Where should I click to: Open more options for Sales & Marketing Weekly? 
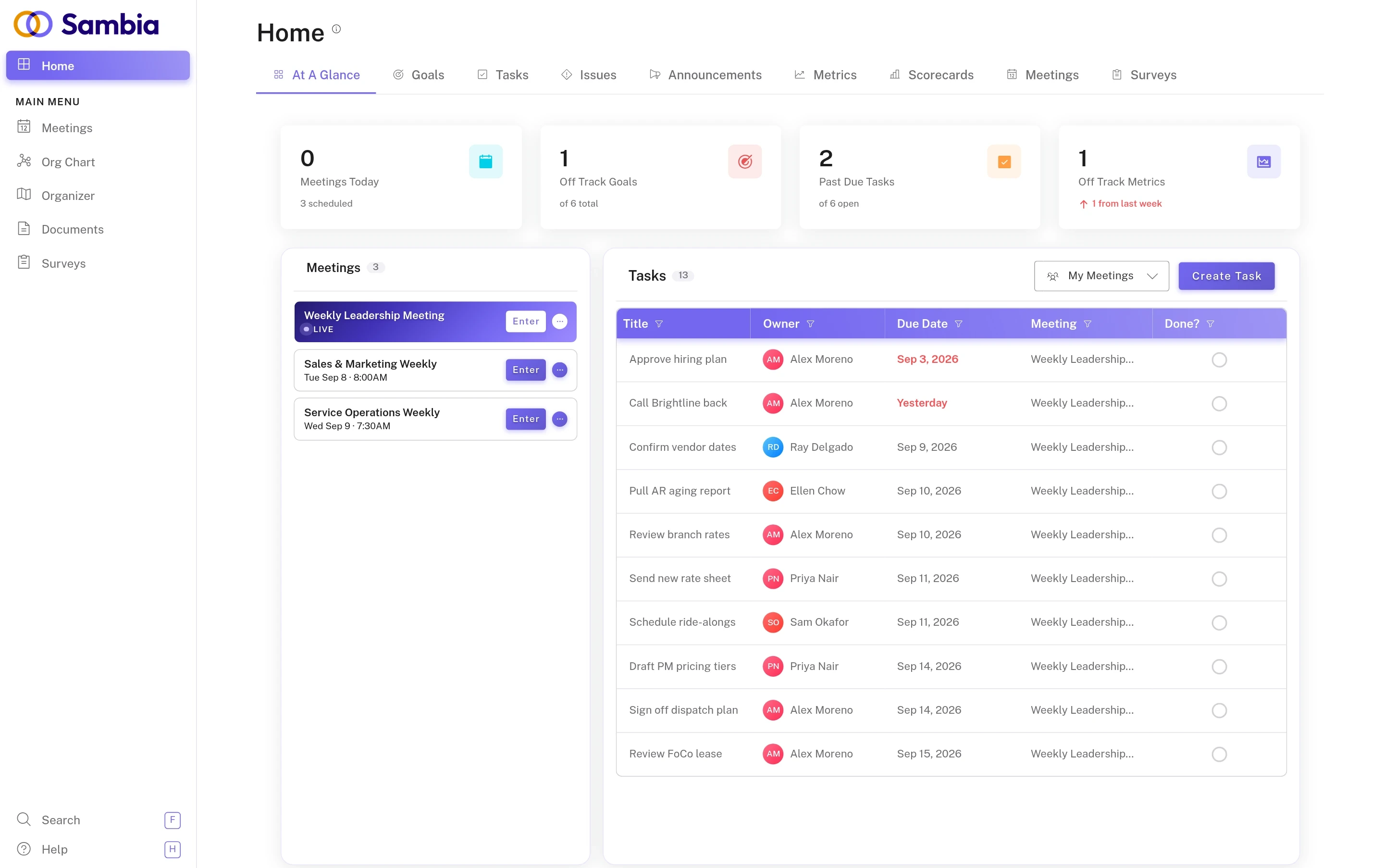560,370
